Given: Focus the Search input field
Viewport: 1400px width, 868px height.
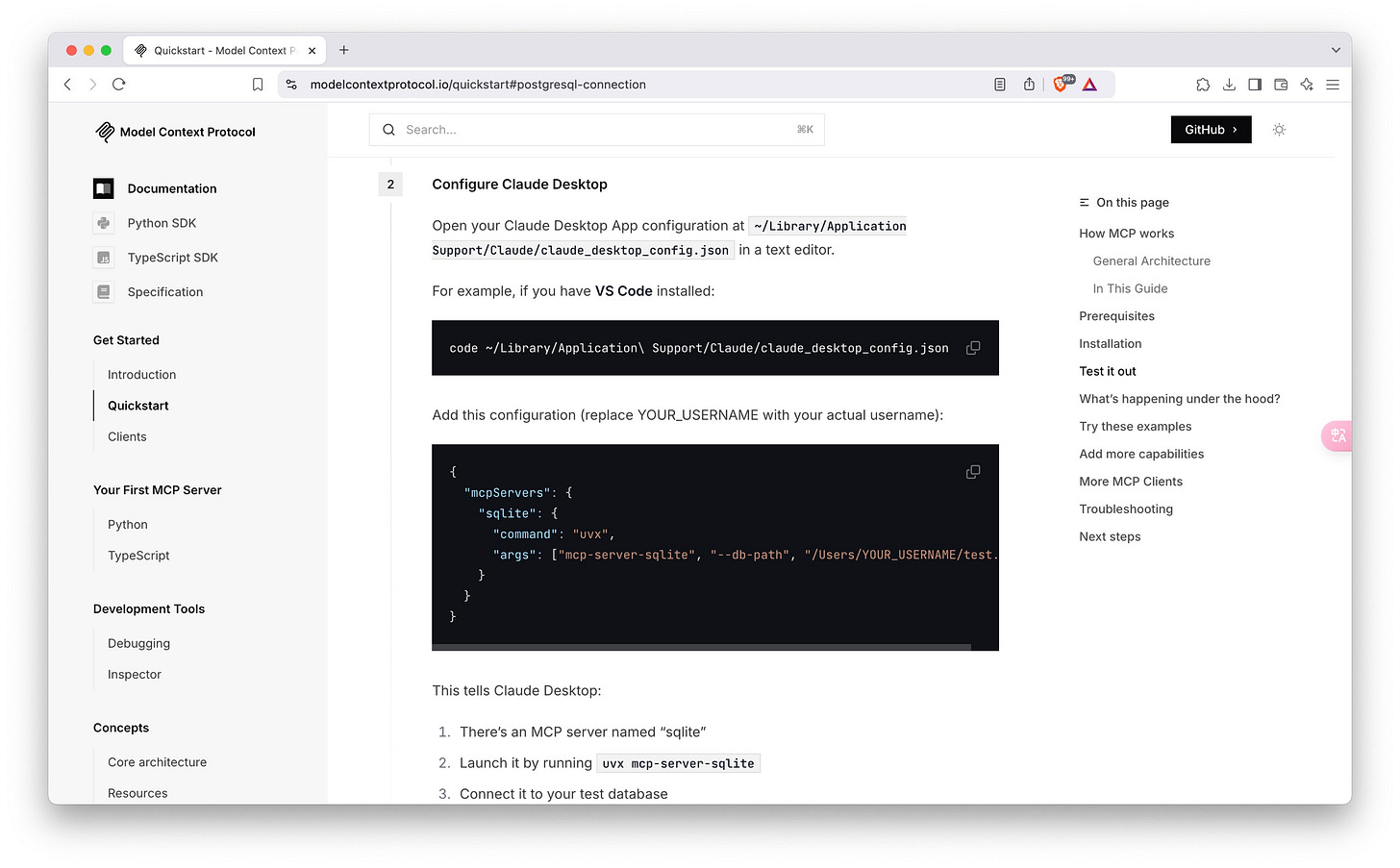Looking at the screenshot, I should click(x=596, y=130).
